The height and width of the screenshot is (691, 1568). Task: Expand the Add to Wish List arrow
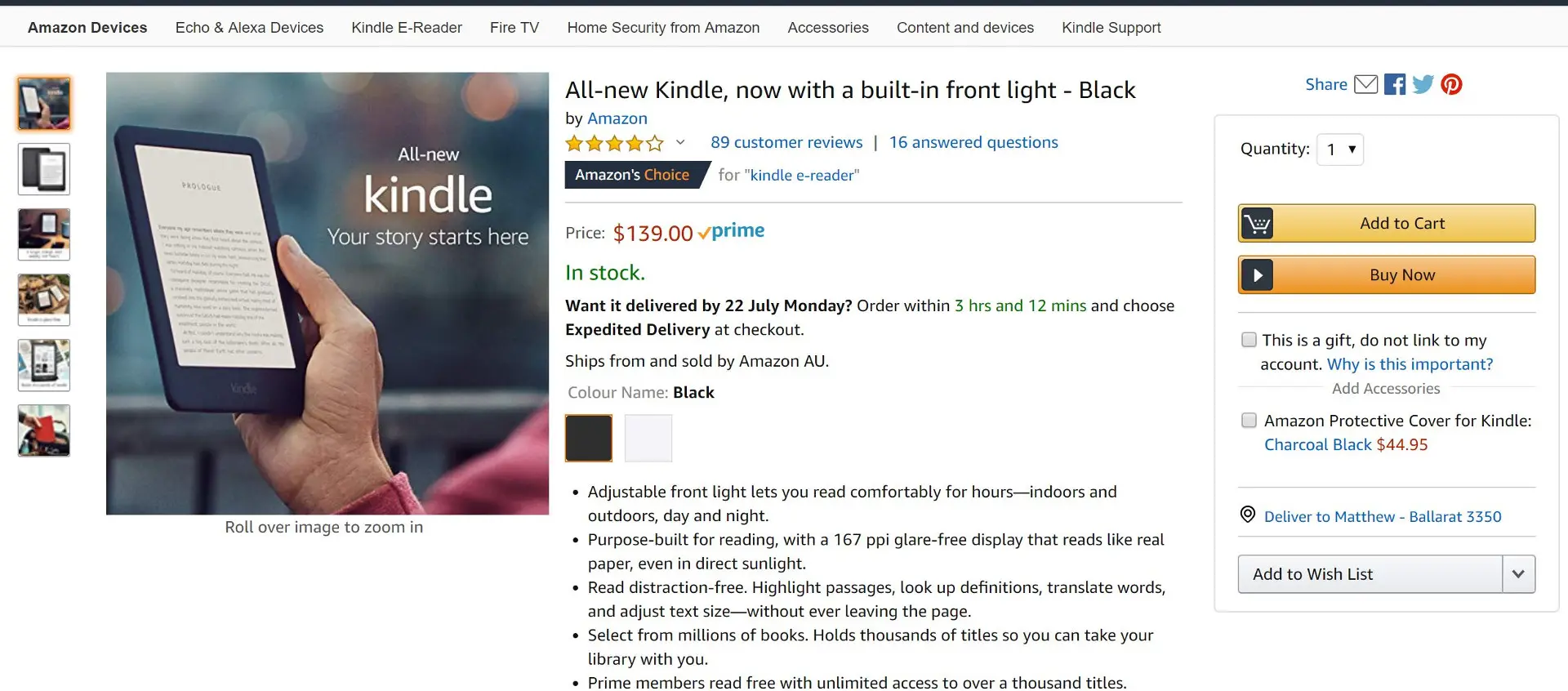pos(1518,574)
